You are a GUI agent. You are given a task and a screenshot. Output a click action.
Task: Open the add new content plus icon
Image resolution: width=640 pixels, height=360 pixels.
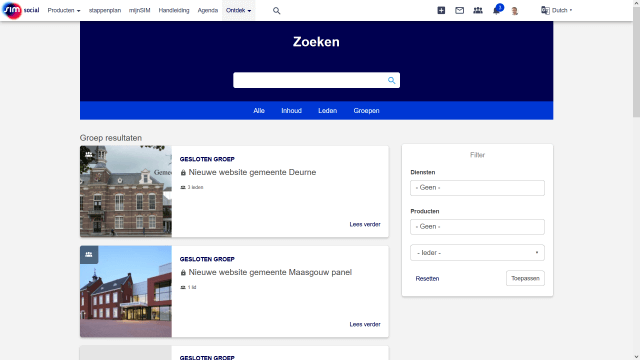(441, 10)
